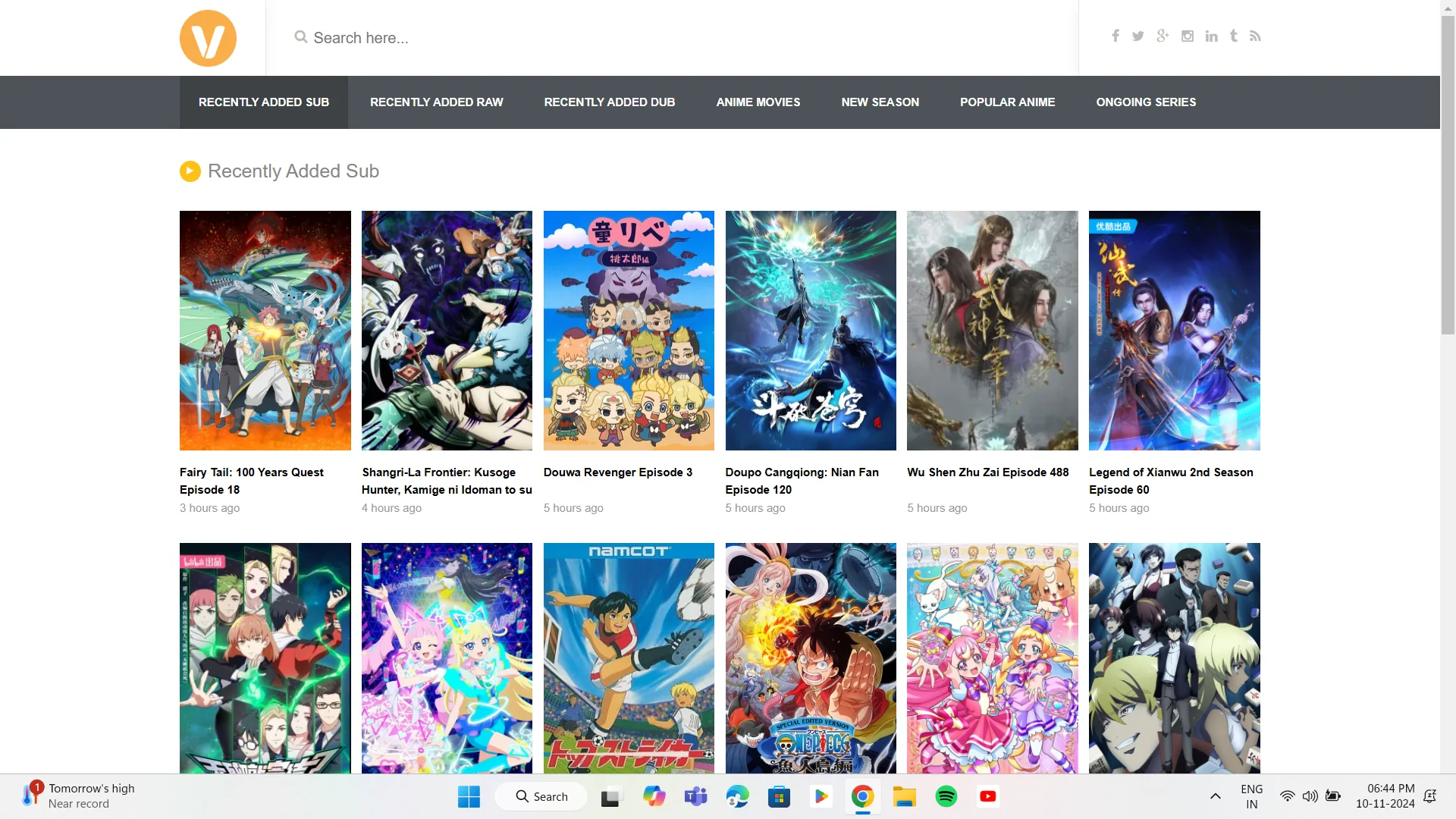
Task: Open Copilot from the taskbar
Action: pos(654,796)
